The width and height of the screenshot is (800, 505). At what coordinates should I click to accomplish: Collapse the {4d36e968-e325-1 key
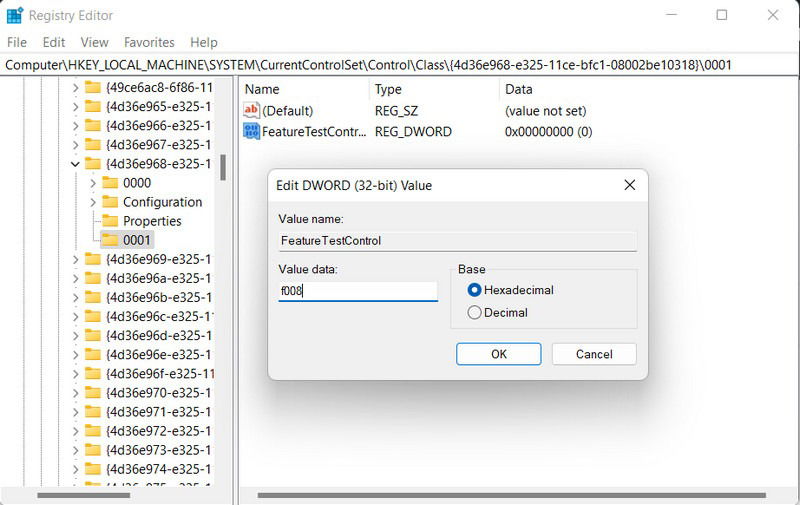pos(76,164)
